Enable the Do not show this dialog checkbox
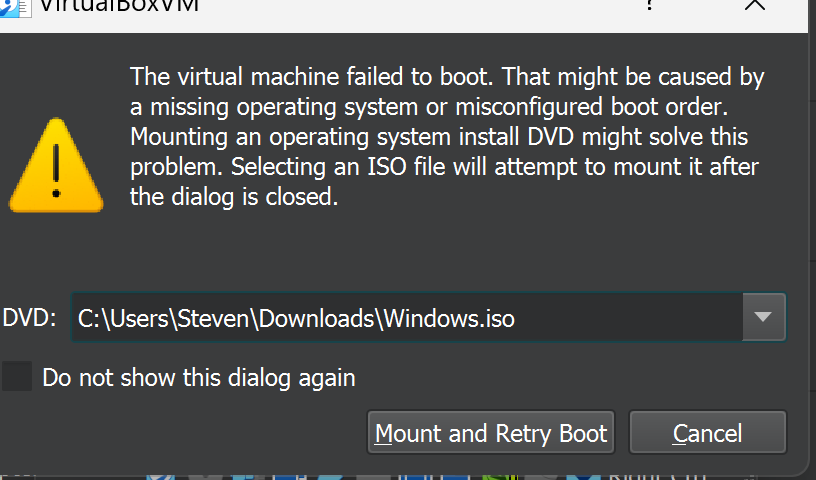816x480 pixels. point(17,376)
